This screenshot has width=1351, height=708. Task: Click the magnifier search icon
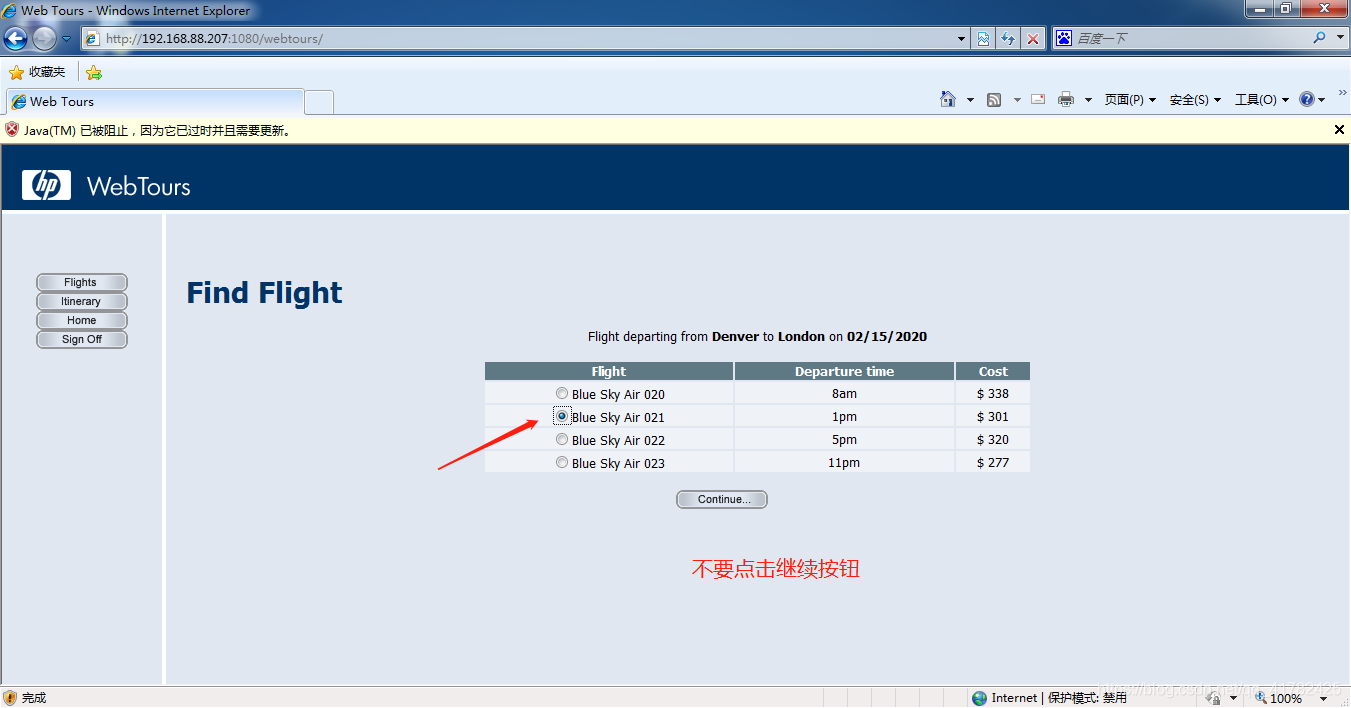[x=1320, y=38]
